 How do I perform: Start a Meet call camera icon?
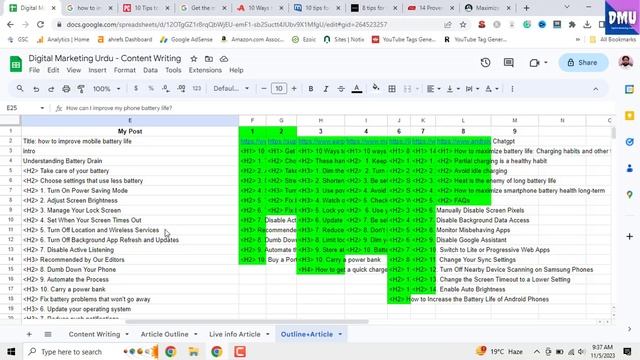coord(534,63)
